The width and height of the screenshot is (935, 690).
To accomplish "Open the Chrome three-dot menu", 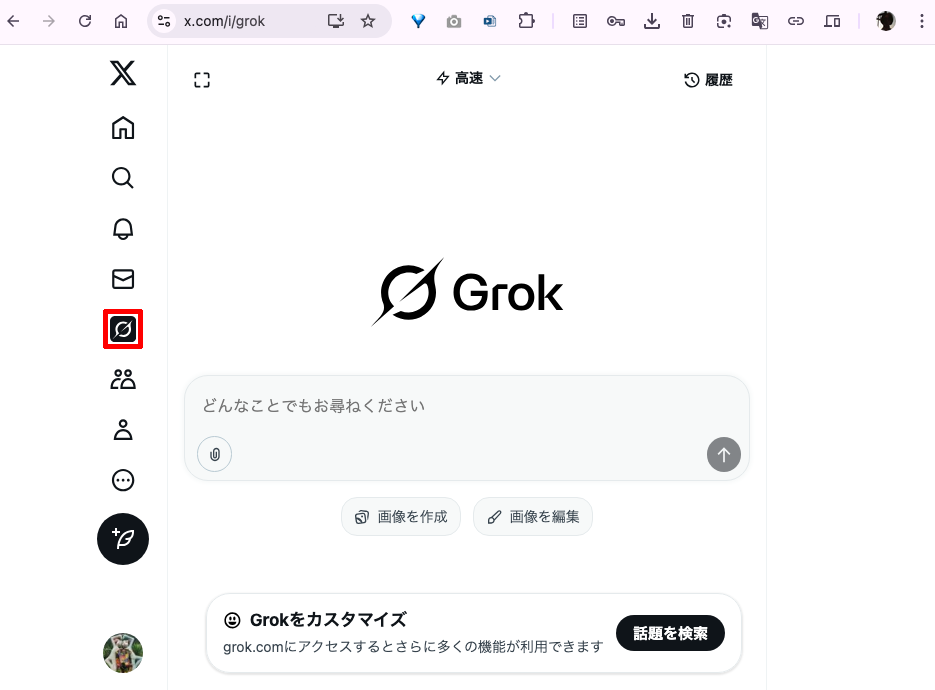I will pos(922,21).
